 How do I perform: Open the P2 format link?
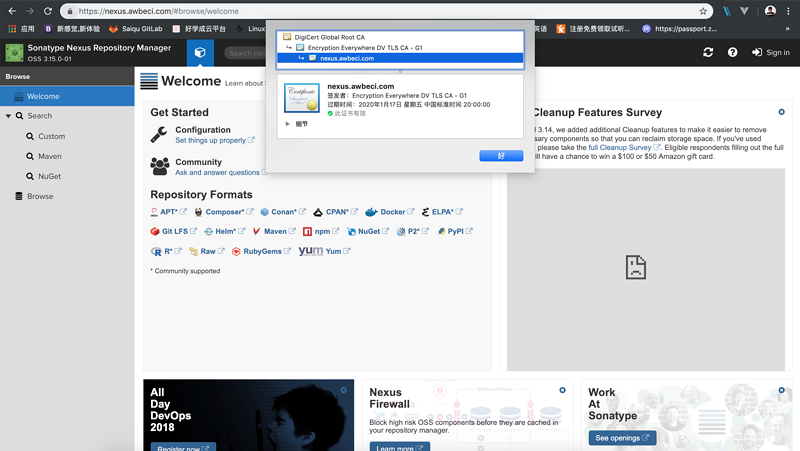coord(413,231)
